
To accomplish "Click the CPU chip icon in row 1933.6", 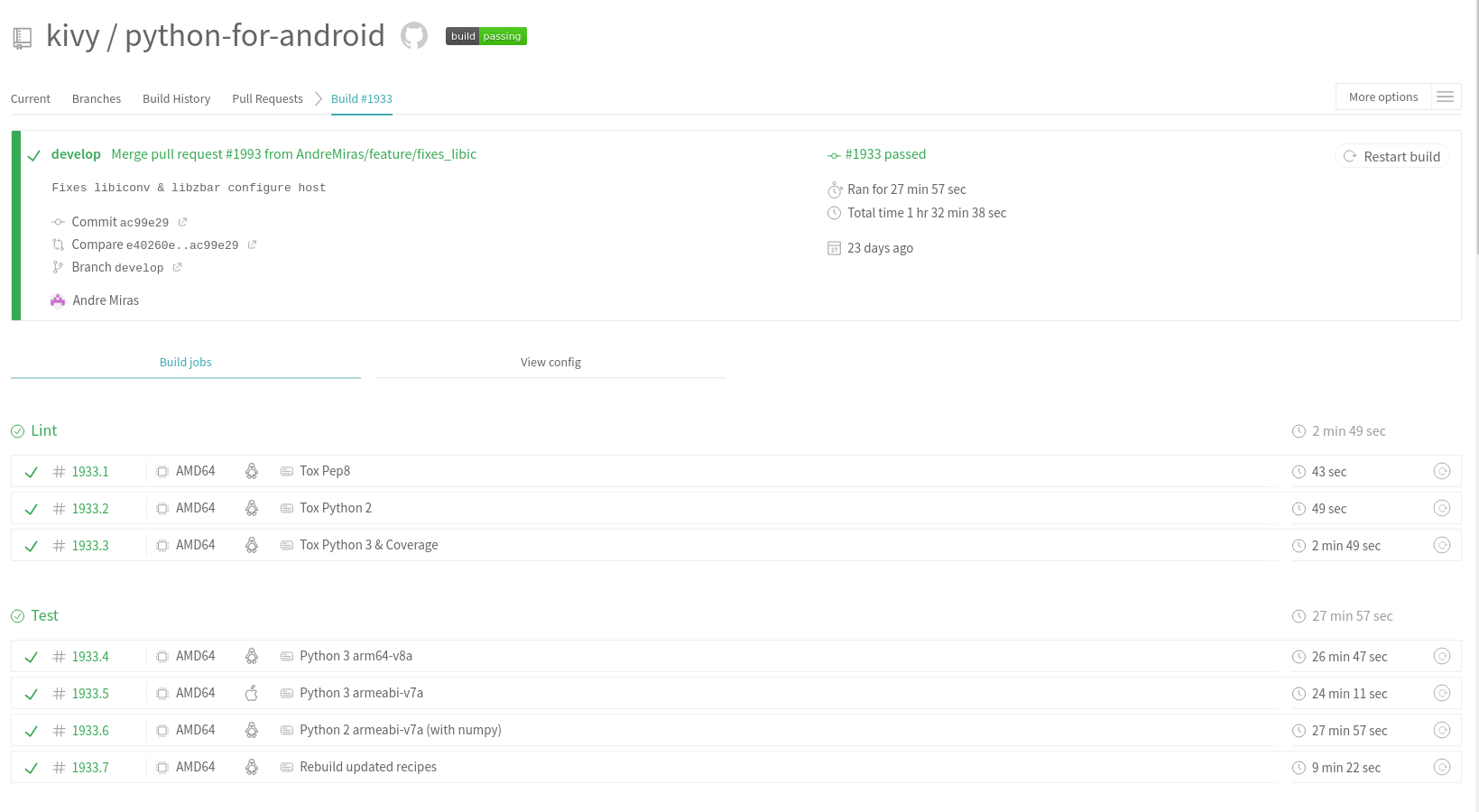I will (x=162, y=731).
